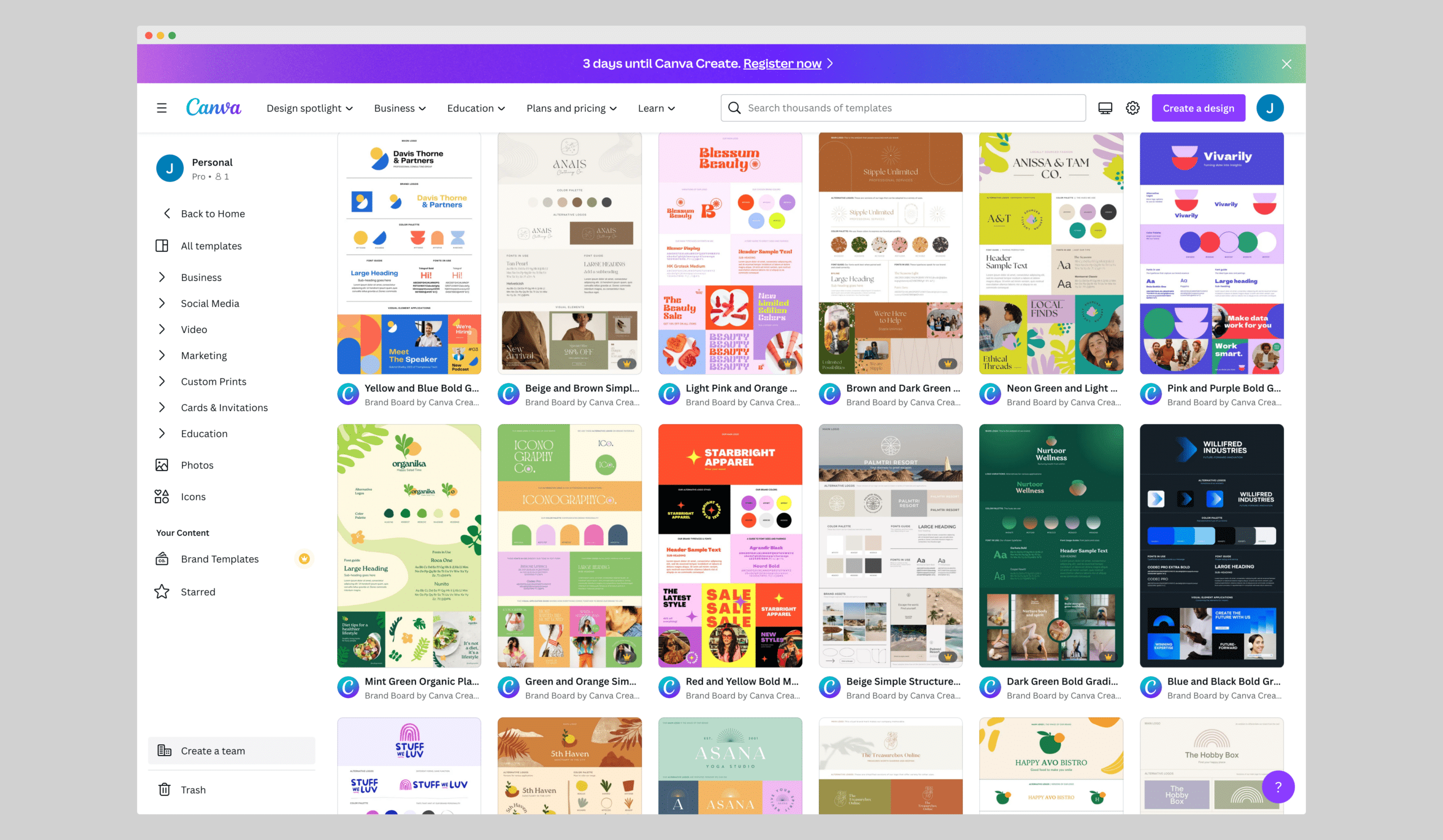Click creator logo beside Yellow and Blue Bold
The height and width of the screenshot is (840, 1443).
pyautogui.click(x=348, y=394)
